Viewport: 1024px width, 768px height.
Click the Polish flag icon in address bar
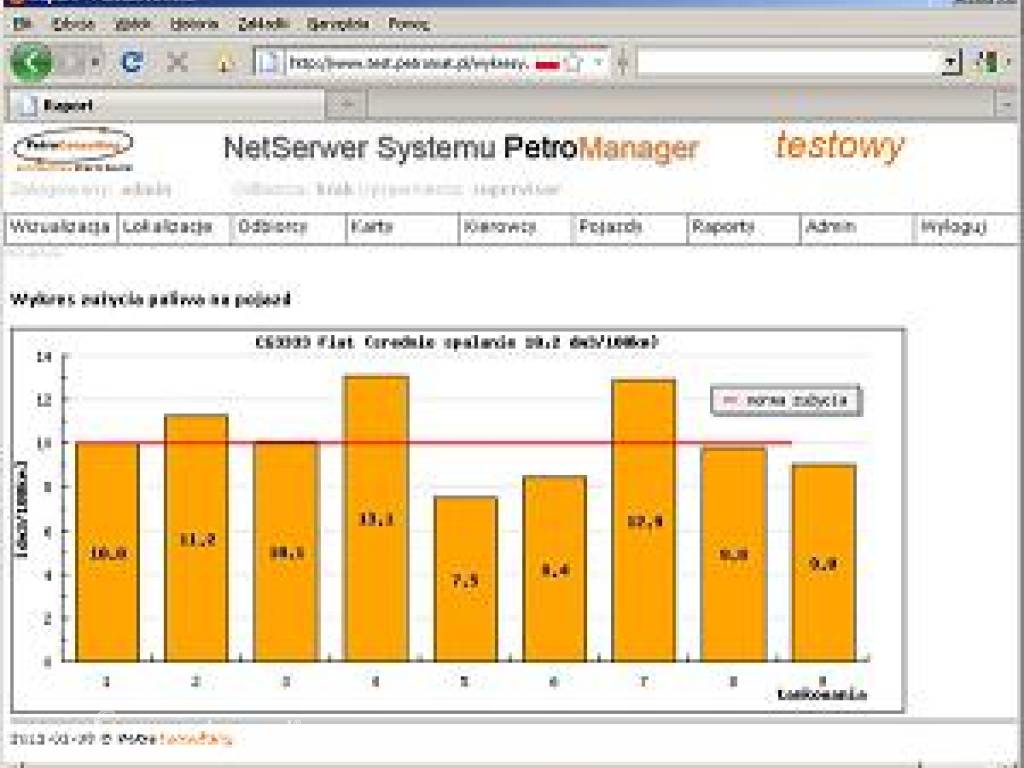(x=548, y=64)
